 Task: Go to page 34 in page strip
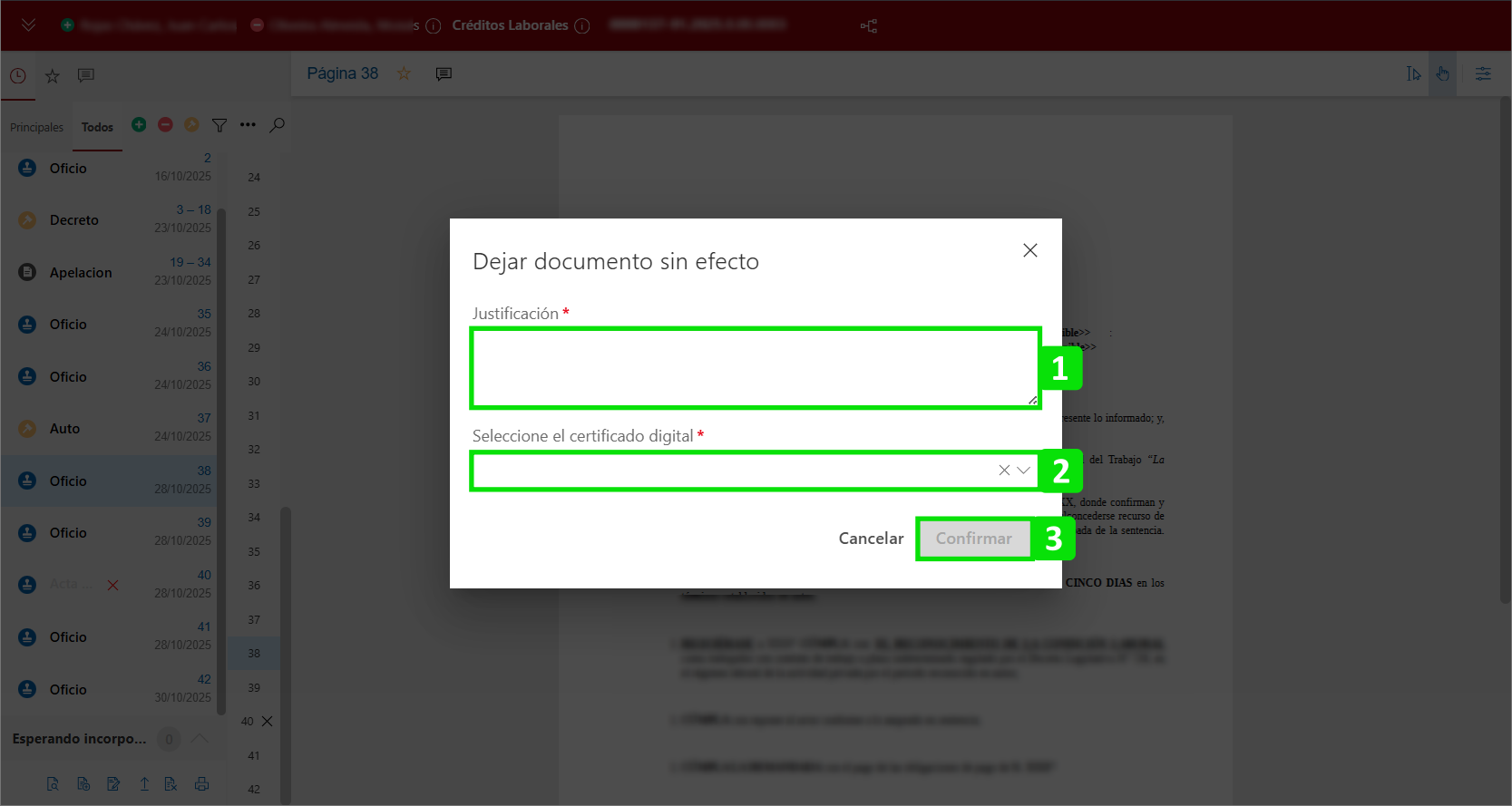pyautogui.click(x=254, y=518)
